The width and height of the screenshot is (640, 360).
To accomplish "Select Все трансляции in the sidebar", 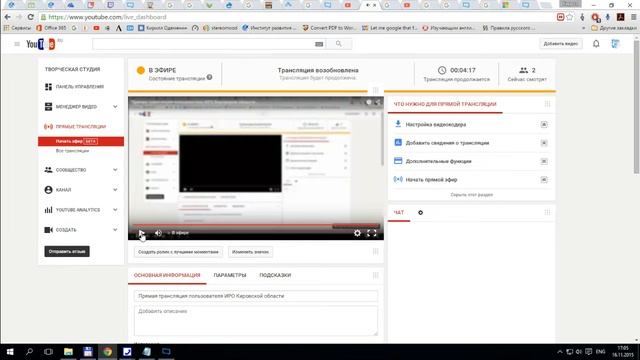I will (72, 151).
